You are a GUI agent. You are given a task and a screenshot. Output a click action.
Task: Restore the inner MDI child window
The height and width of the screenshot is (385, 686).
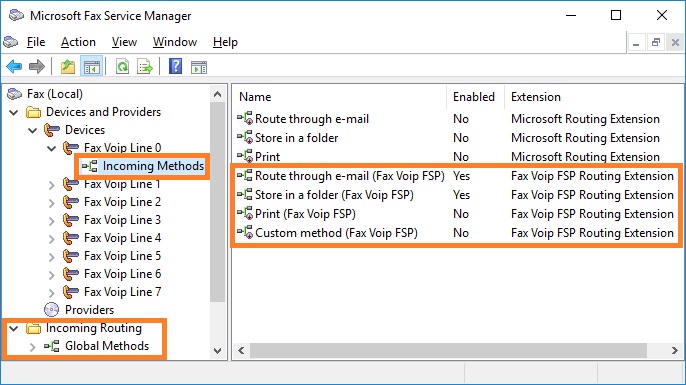[655, 42]
